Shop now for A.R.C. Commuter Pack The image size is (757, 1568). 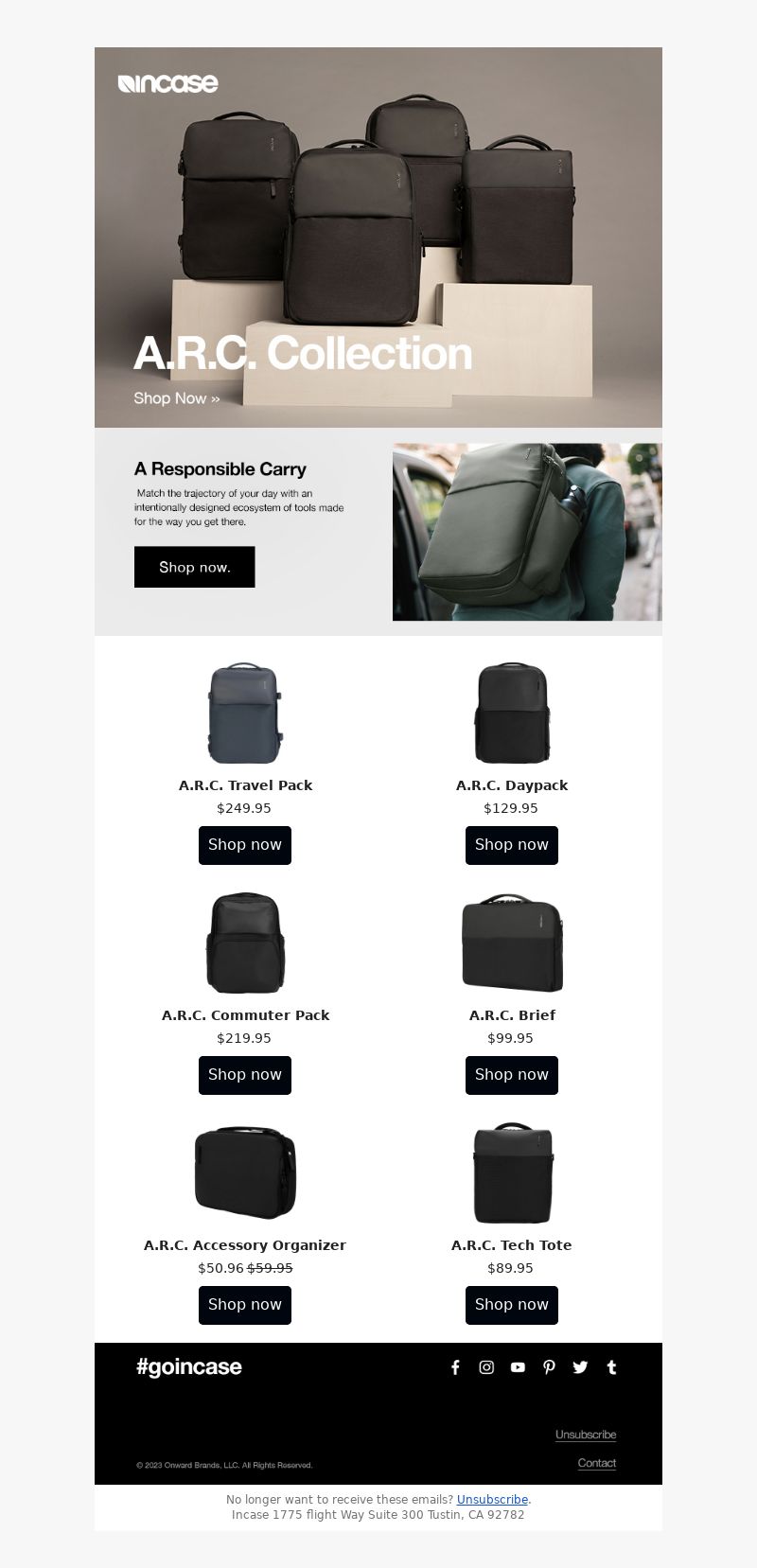coord(245,1075)
